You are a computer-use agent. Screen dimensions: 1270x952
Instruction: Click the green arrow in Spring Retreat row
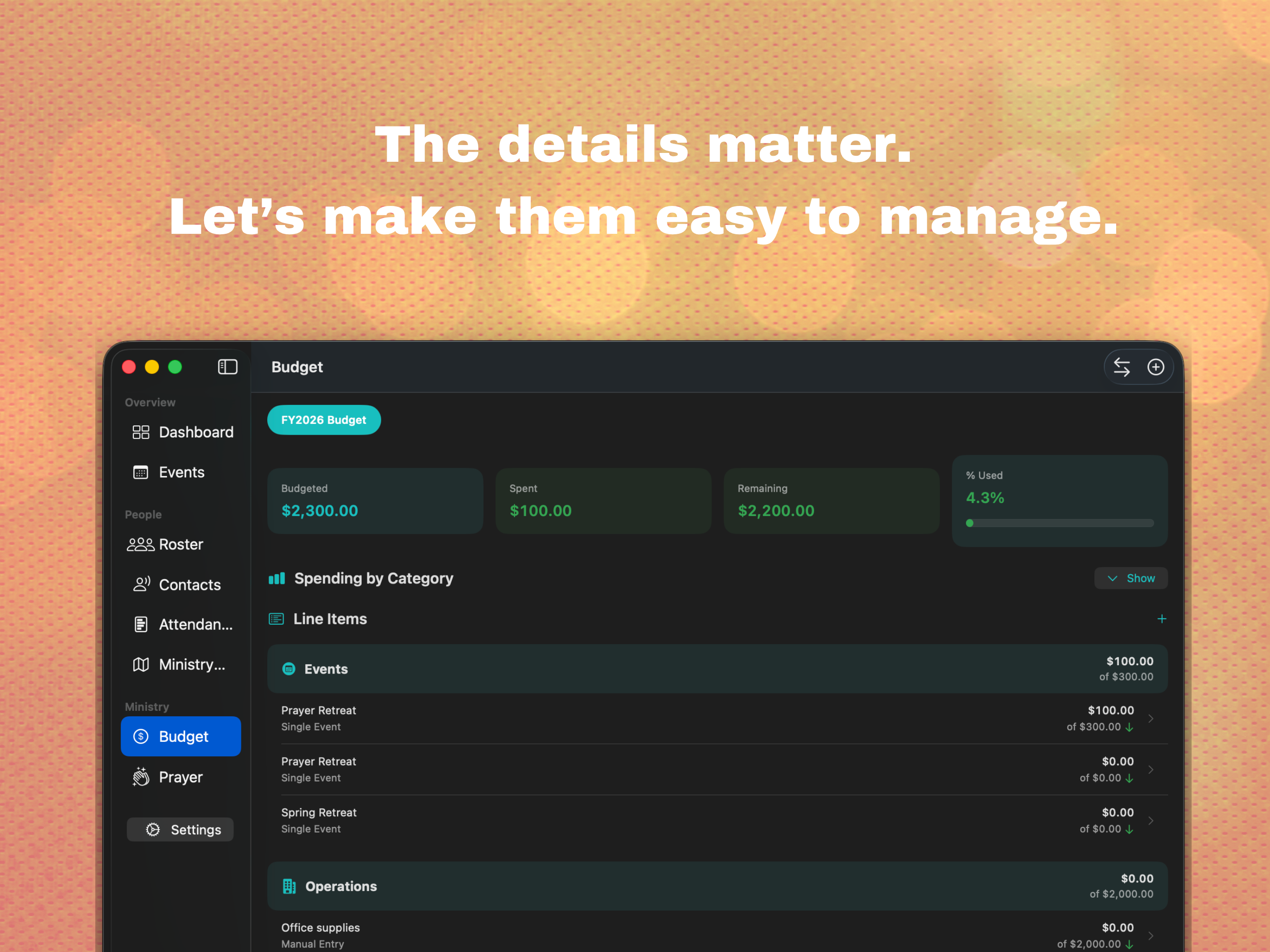[1129, 830]
